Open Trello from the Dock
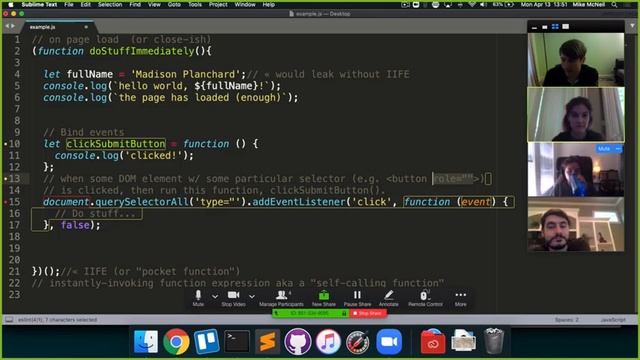Screen dimensions: 640x360 (207, 341)
